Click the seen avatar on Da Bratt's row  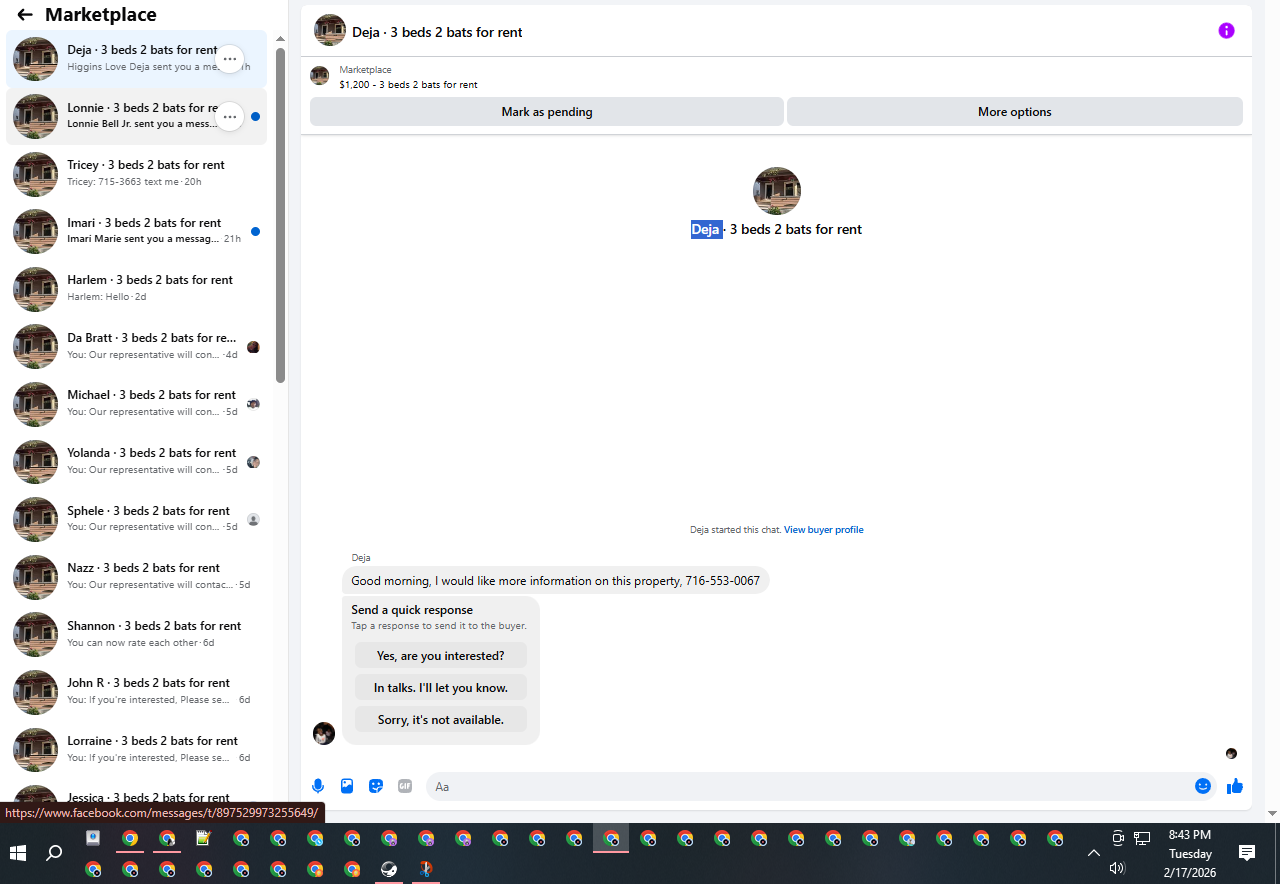(x=253, y=347)
